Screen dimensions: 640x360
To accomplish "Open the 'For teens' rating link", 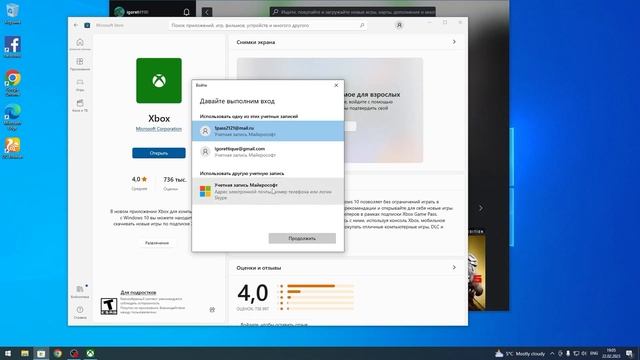I will [x=138, y=292].
